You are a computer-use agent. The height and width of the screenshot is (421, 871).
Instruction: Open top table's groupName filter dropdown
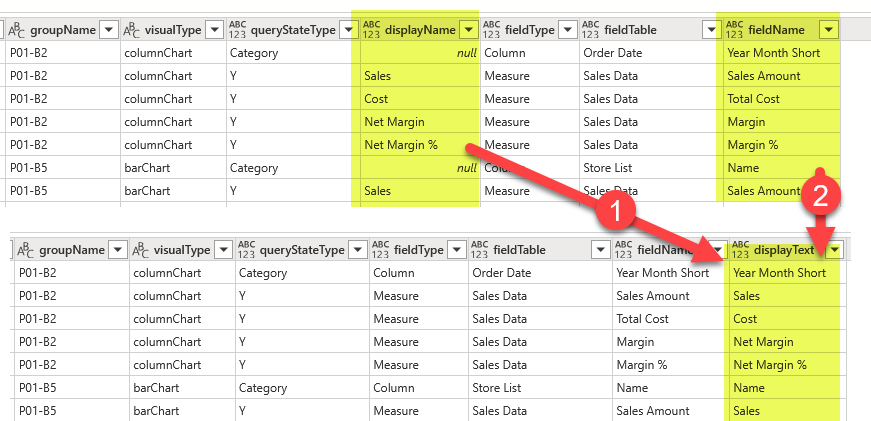109,30
